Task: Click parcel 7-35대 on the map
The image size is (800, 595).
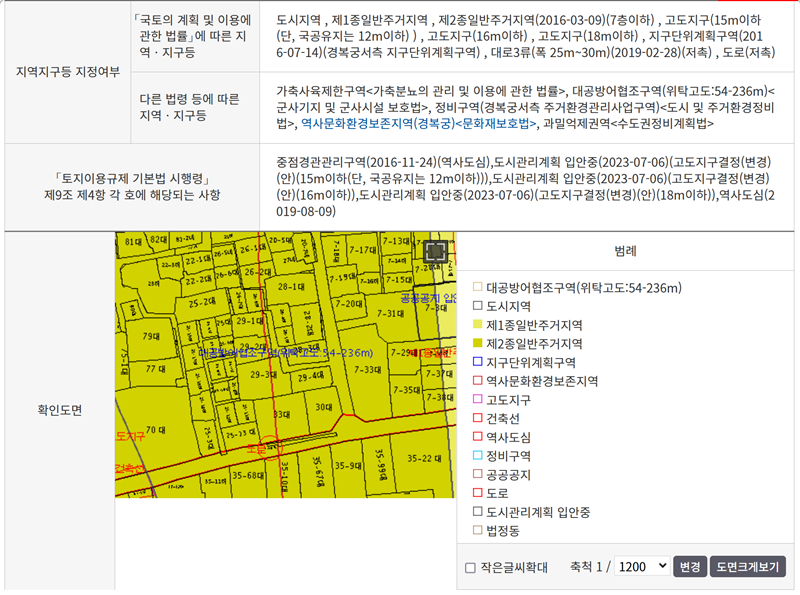Action: (407, 390)
